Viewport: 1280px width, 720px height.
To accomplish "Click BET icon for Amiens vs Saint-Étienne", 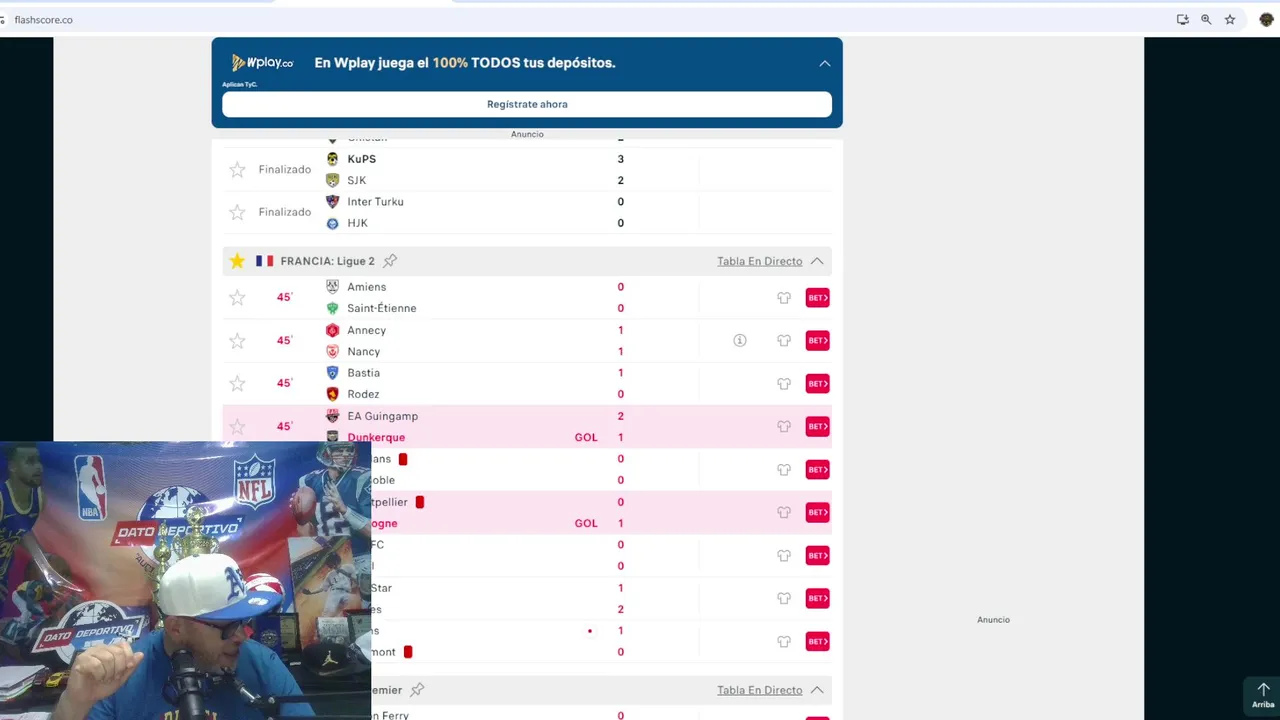I will (818, 298).
